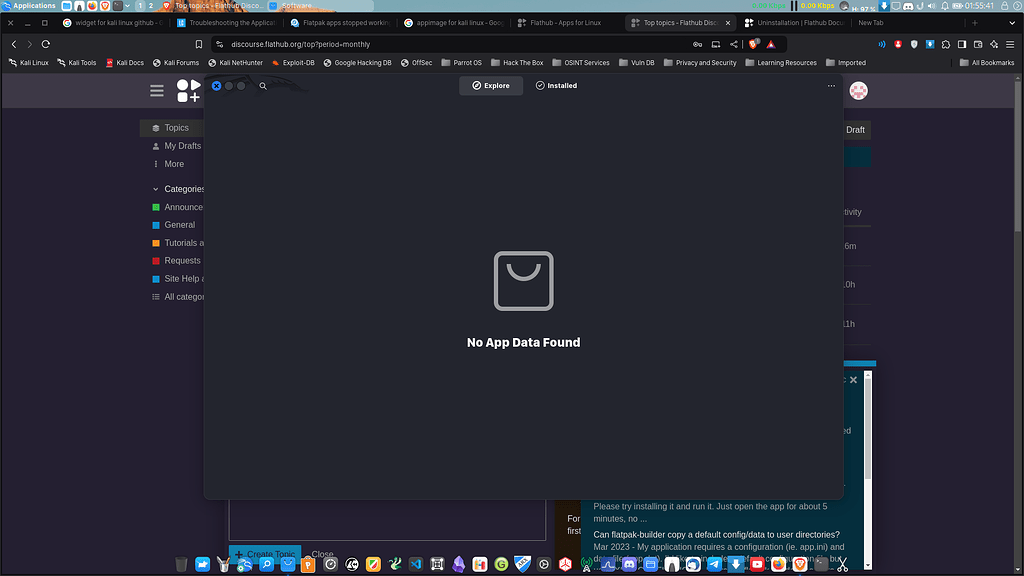Open the search in GNOME Software
Viewport: 1024px width, 576px height.
[263, 86]
